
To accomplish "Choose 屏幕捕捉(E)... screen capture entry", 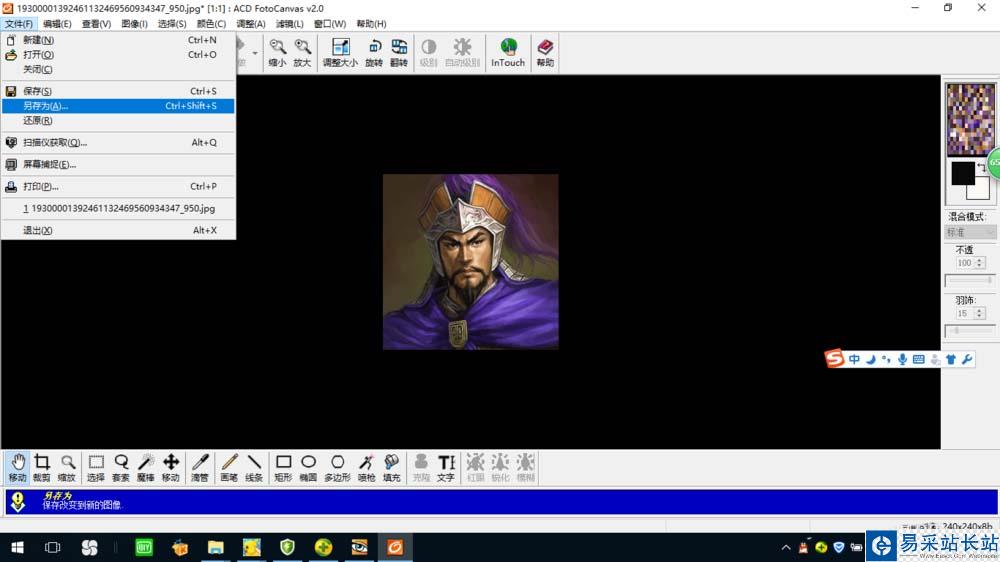I will 119,165.
